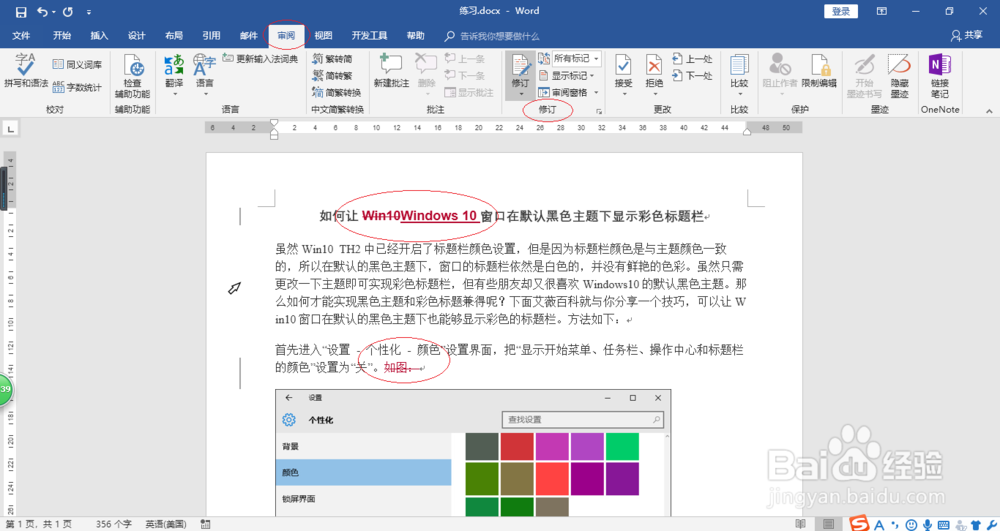Toggle 修订 track changes on or off
This screenshot has width=1000, height=531.
(x=520, y=69)
